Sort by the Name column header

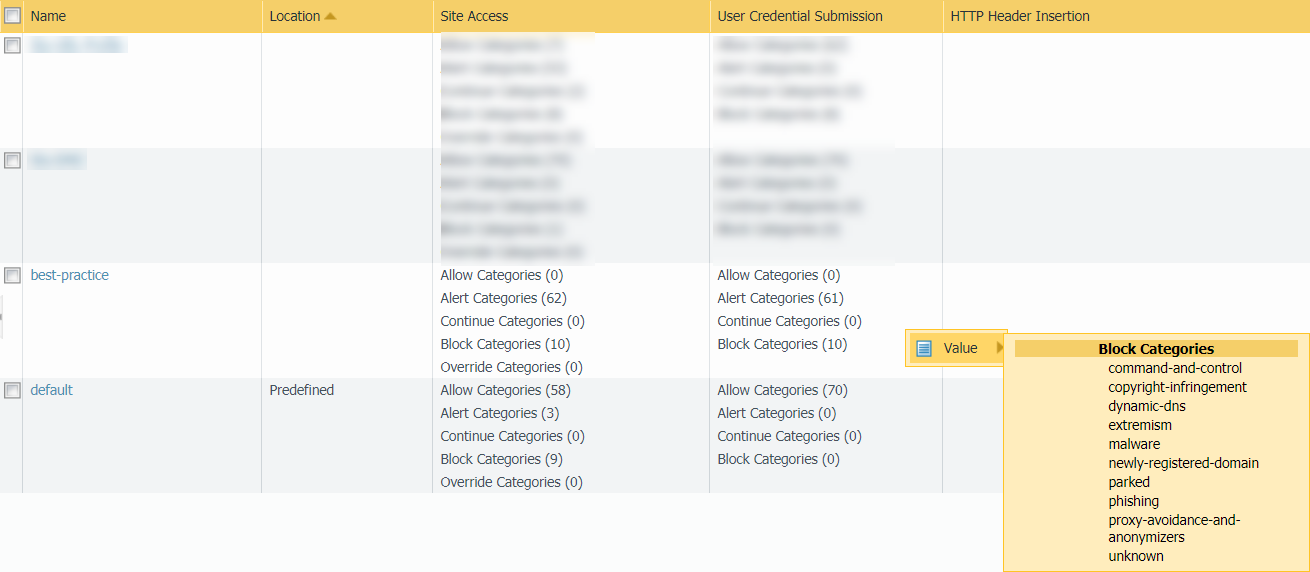(x=48, y=16)
